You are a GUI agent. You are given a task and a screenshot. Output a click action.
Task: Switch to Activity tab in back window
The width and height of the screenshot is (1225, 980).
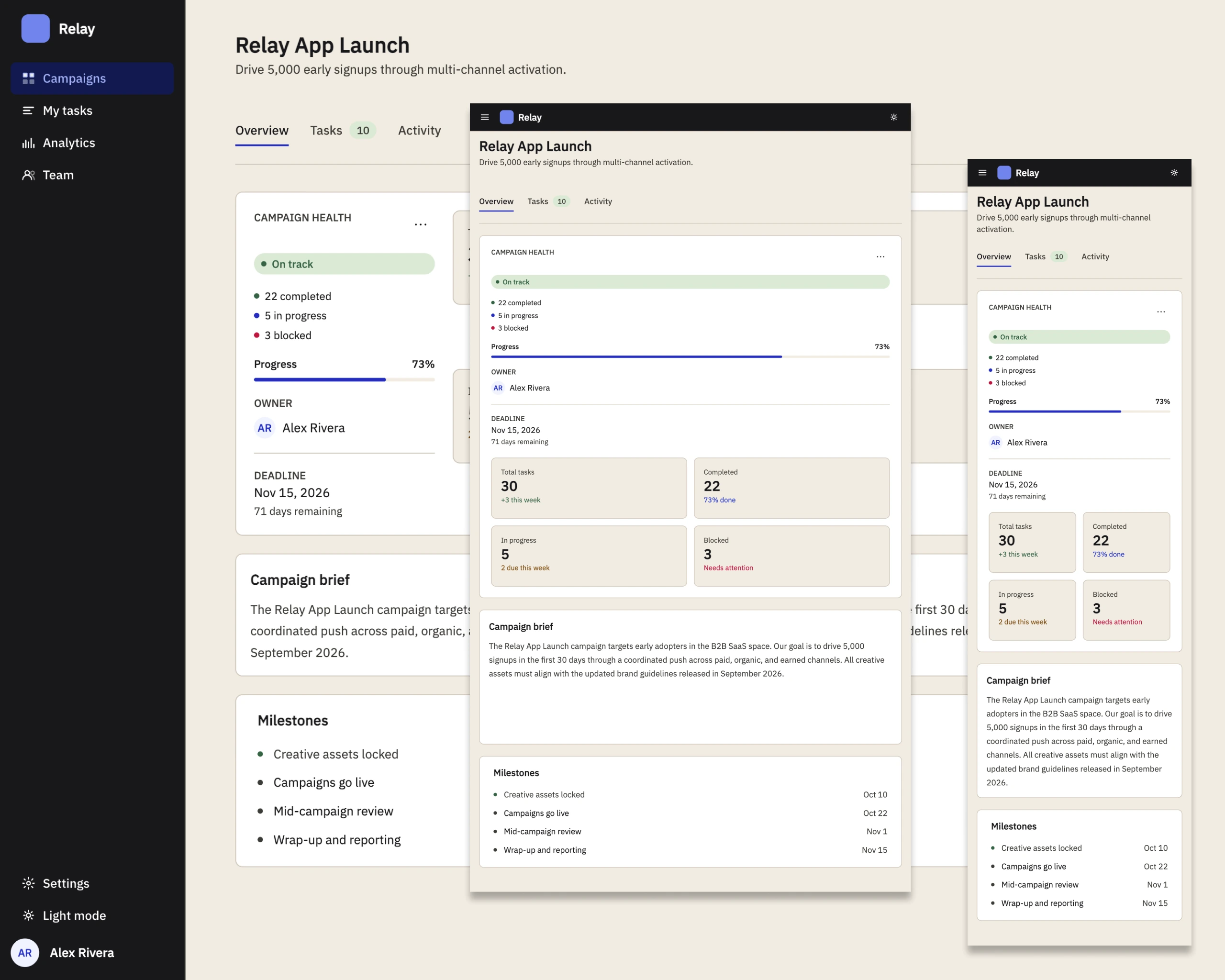point(419,131)
